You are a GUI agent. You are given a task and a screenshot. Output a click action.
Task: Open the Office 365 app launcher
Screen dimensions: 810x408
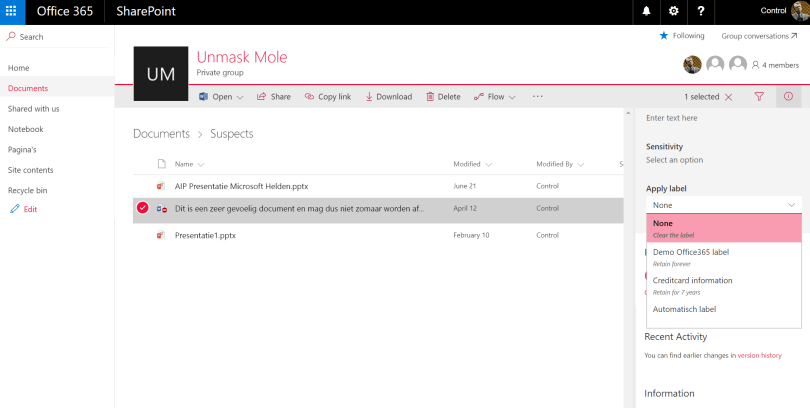[12, 11]
